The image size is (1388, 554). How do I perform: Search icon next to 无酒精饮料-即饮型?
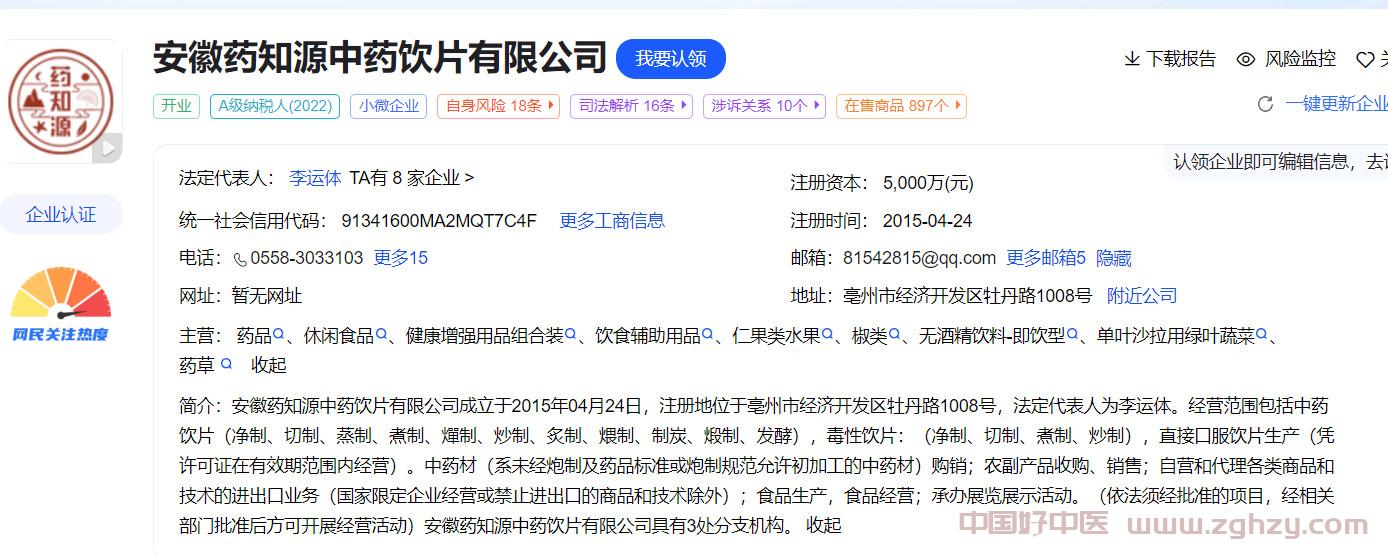coord(1072,335)
